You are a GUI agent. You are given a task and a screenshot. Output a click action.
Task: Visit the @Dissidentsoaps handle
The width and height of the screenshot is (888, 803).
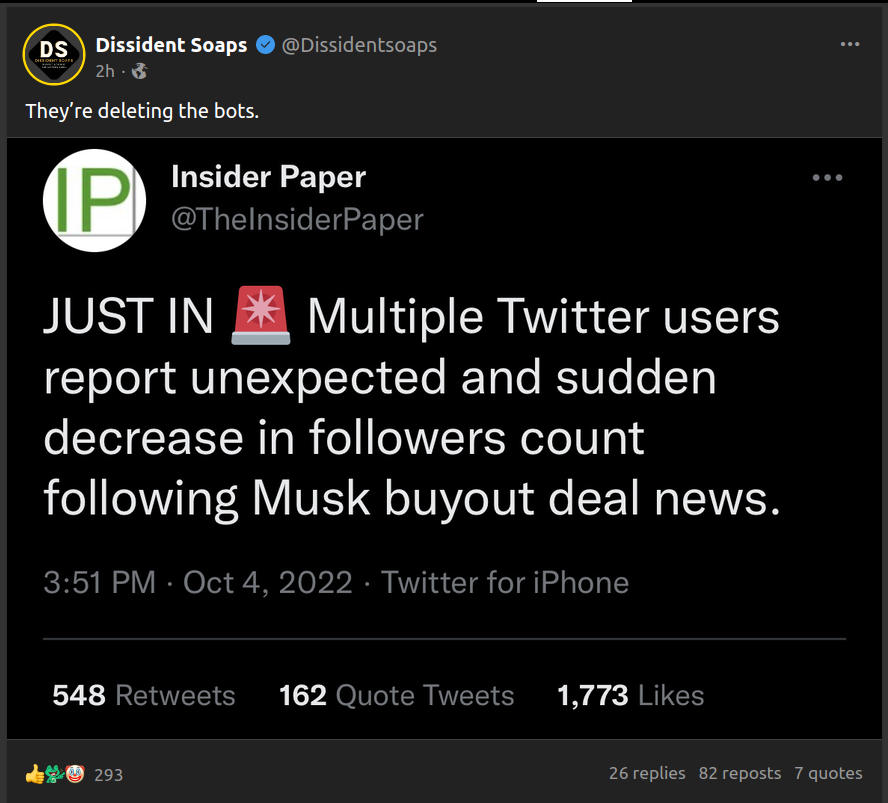coord(359,45)
